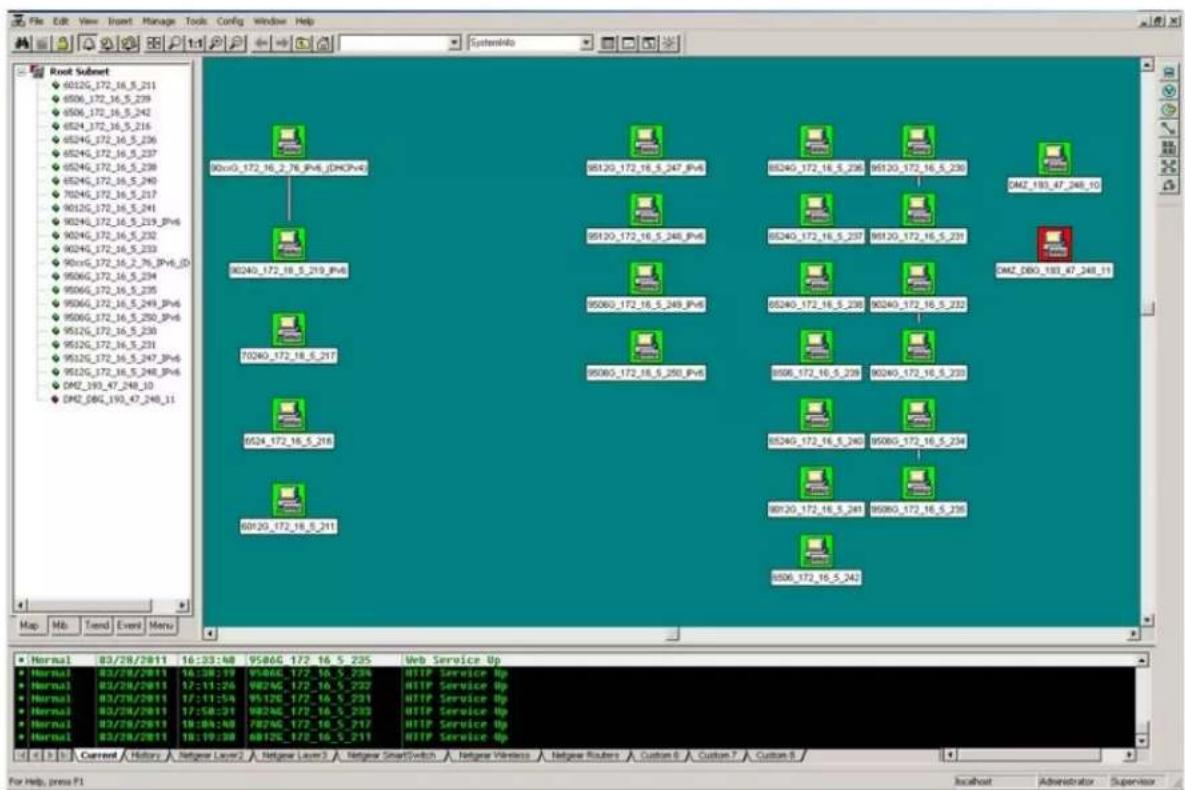Switch to the Netgear Wireless tab

pyautogui.click(x=494, y=755)
